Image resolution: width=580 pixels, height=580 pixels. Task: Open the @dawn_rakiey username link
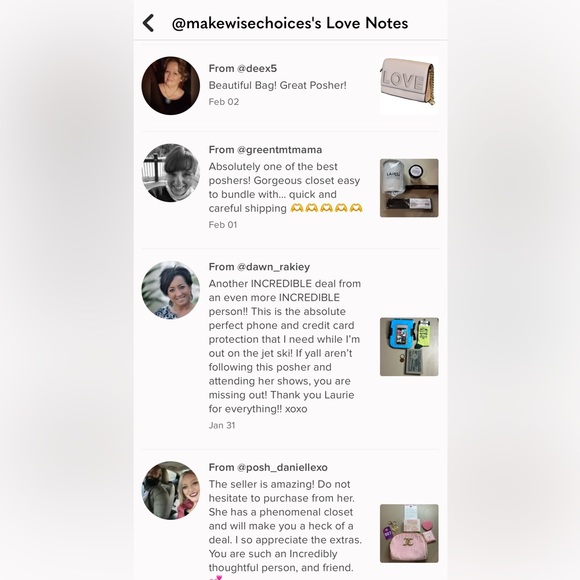pyautogui.click(x=273, y=267)
